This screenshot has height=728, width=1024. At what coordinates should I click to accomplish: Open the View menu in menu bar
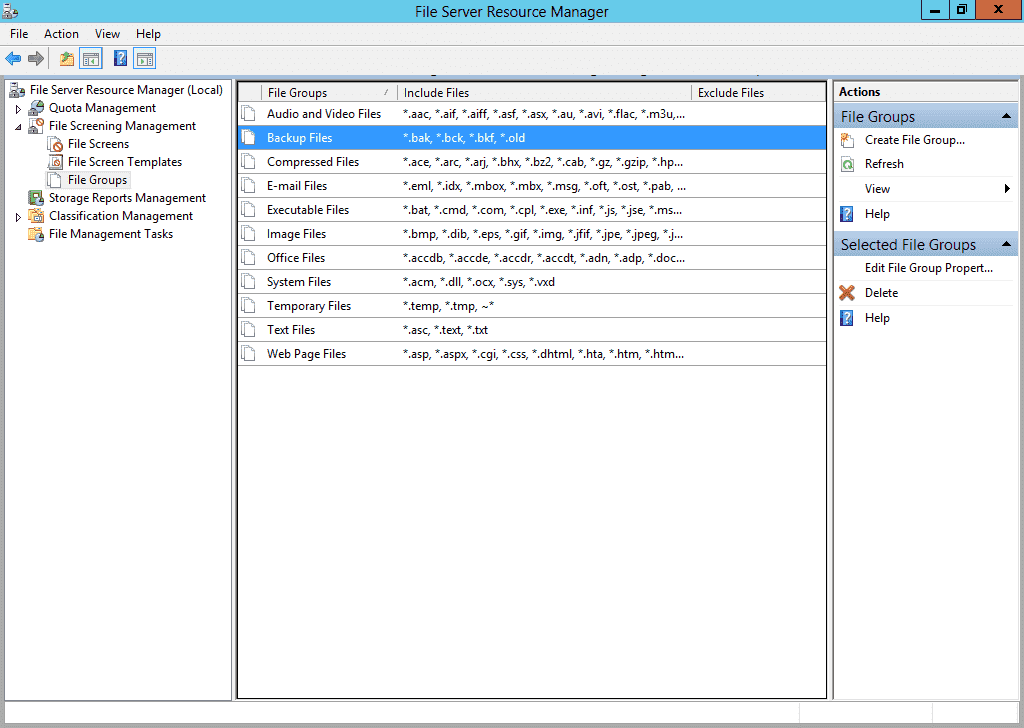107,34
